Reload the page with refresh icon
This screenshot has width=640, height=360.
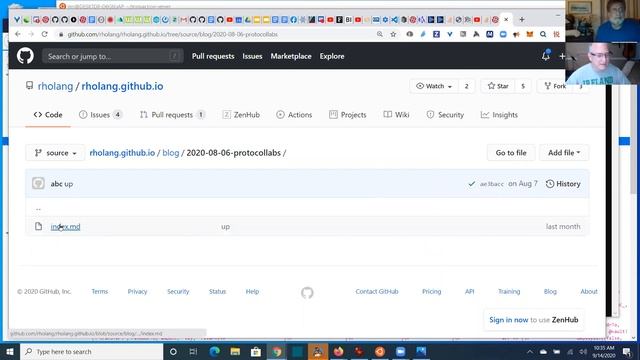tap(44, 34)
